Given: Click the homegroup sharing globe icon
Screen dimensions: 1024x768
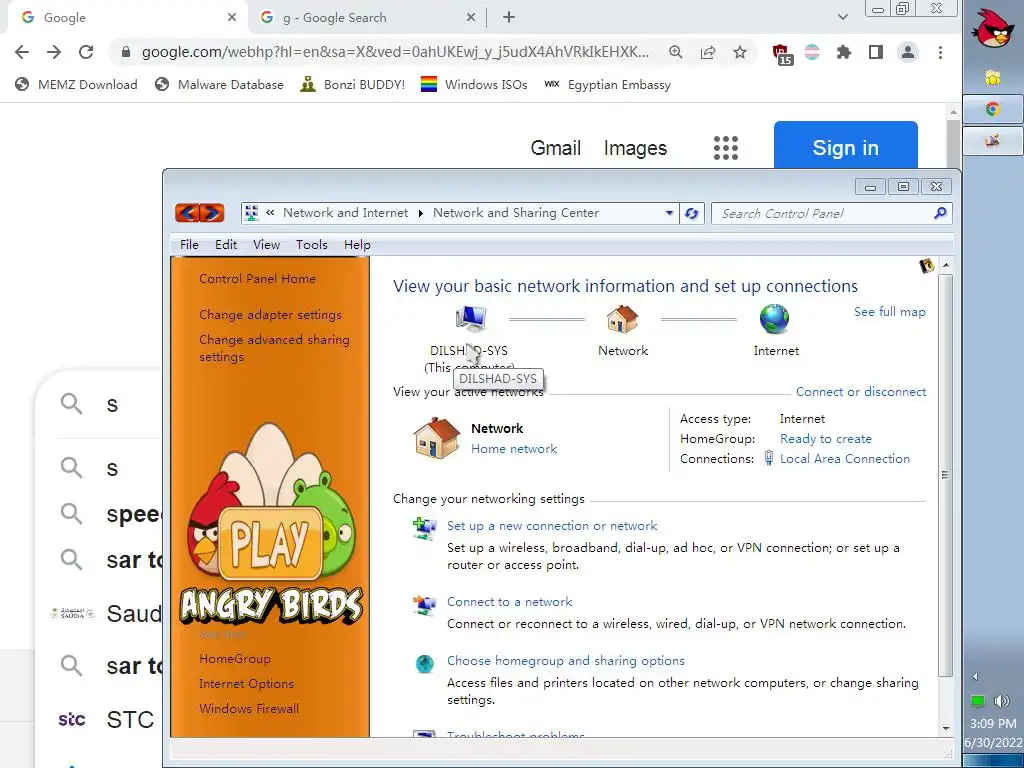Looking at the screenshot, I should pyautogui.click(x=424, y=664).
